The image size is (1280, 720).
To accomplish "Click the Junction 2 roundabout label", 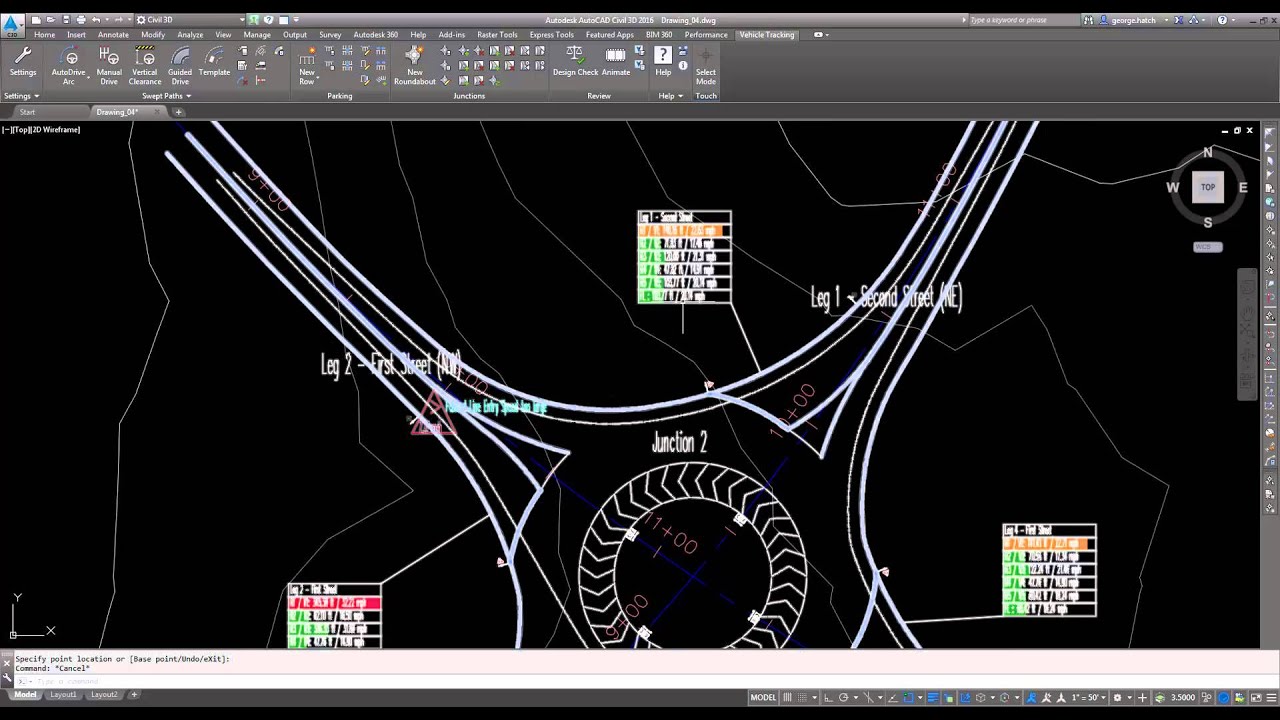I will (680, 443).
